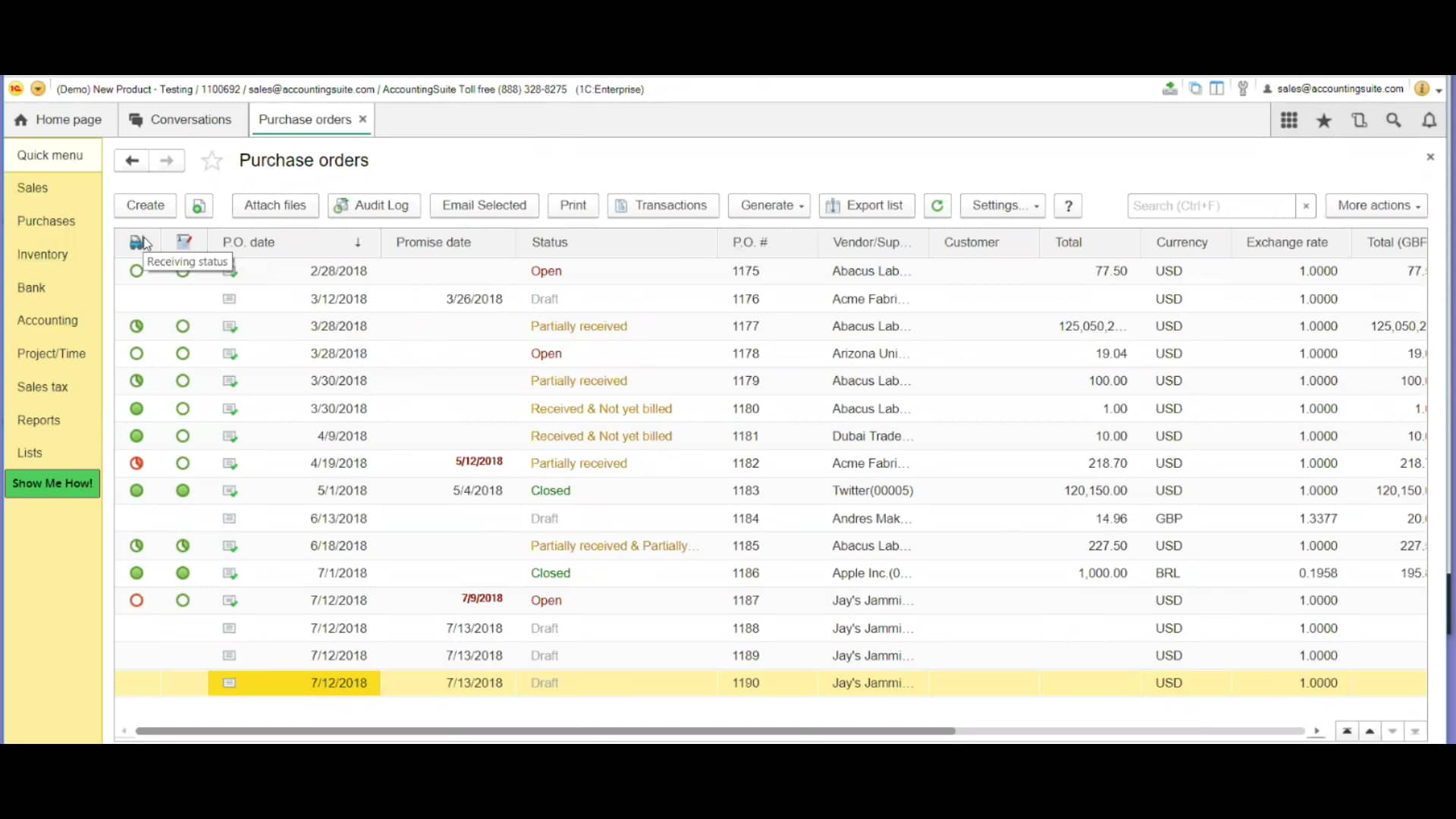Open Favorites star in top toolbar
Viewport: 1456px width, 819px height.
(1324, 120)
